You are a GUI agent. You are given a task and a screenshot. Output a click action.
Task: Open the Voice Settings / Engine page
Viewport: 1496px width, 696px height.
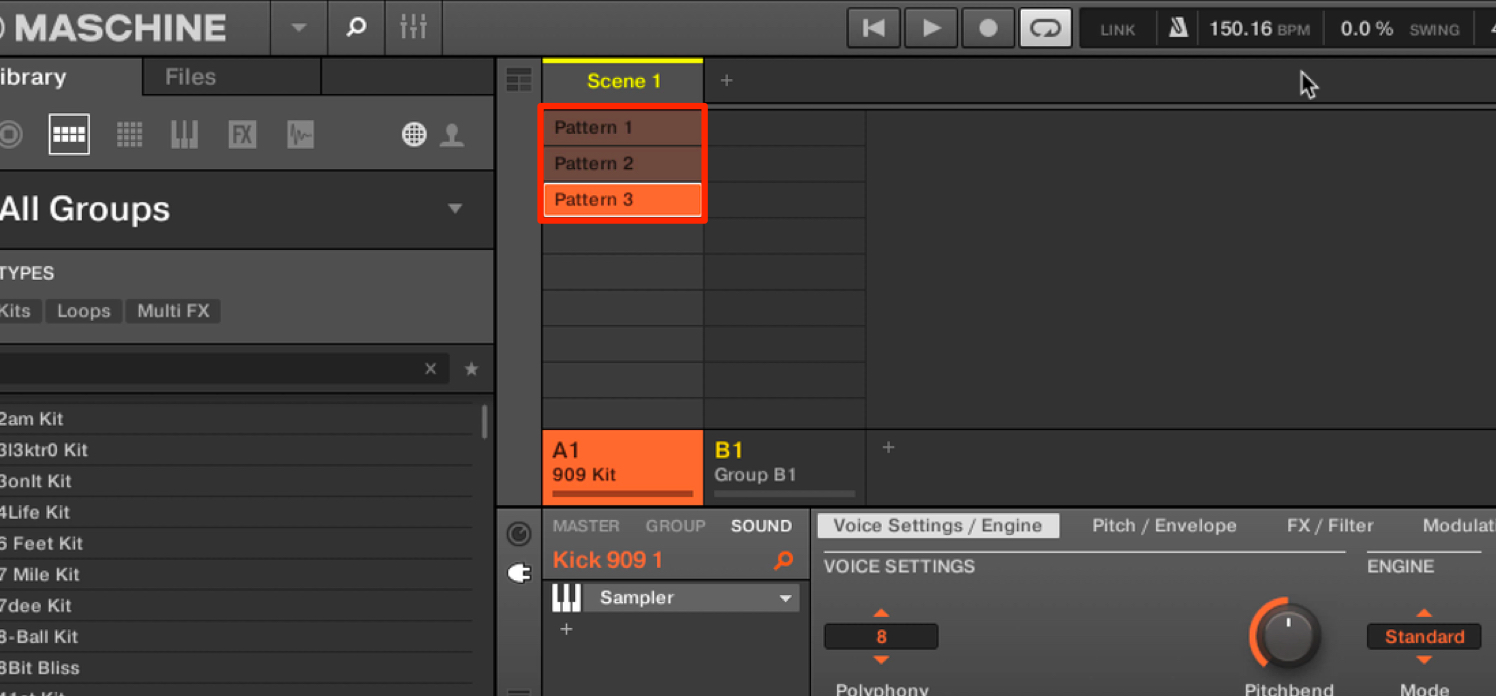(x=938, y=526)
